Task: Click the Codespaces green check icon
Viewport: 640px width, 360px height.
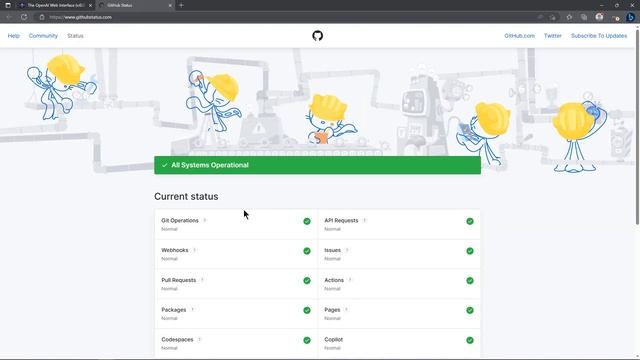Action: click(x=307, y=340)
